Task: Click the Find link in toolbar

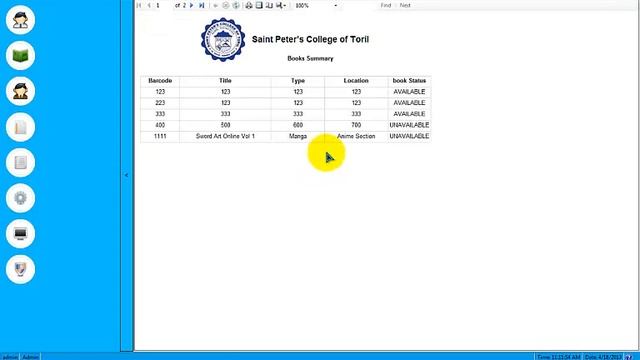Action: [x=386, y=5]
